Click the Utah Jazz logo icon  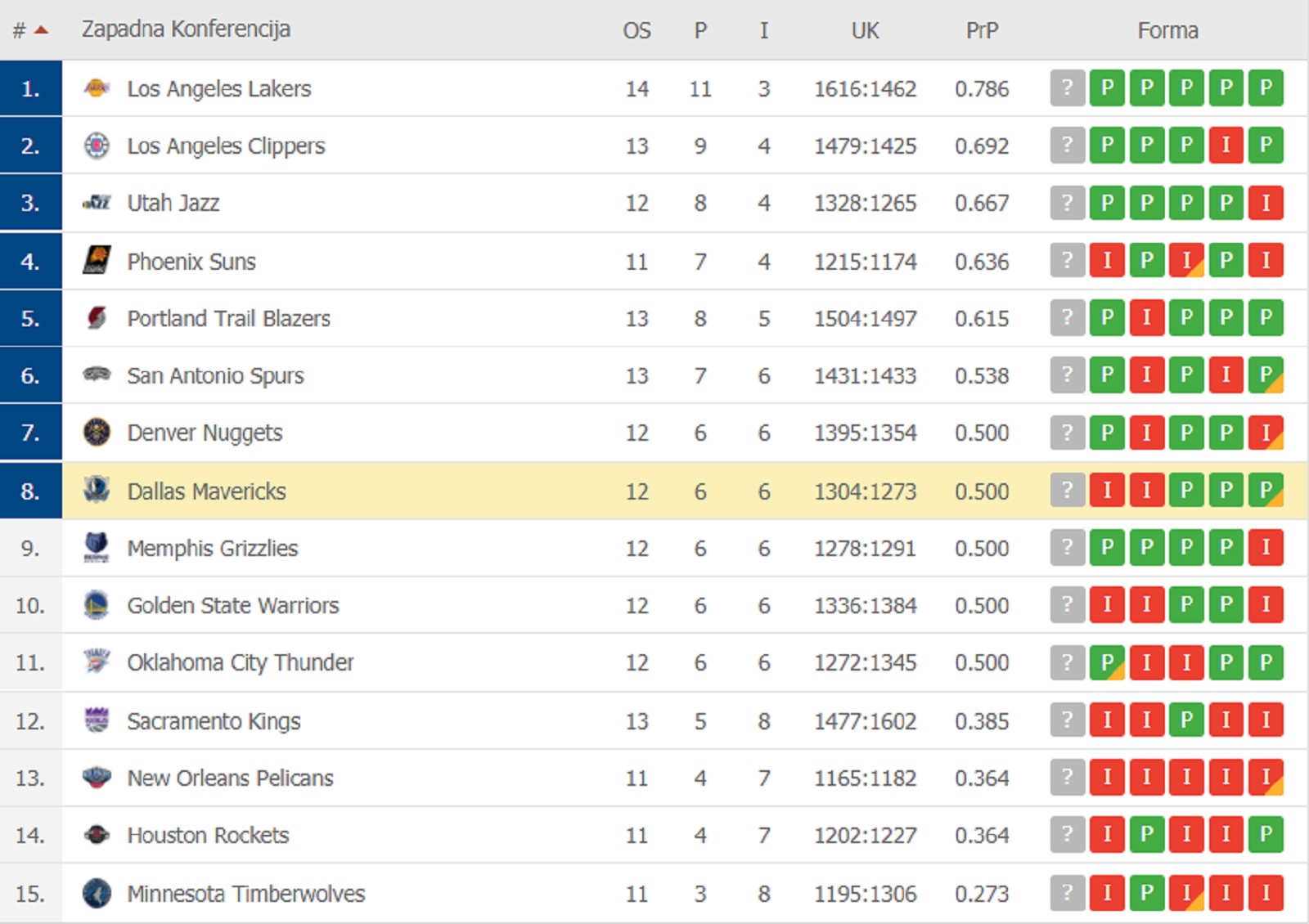click(x=97, y=203)
